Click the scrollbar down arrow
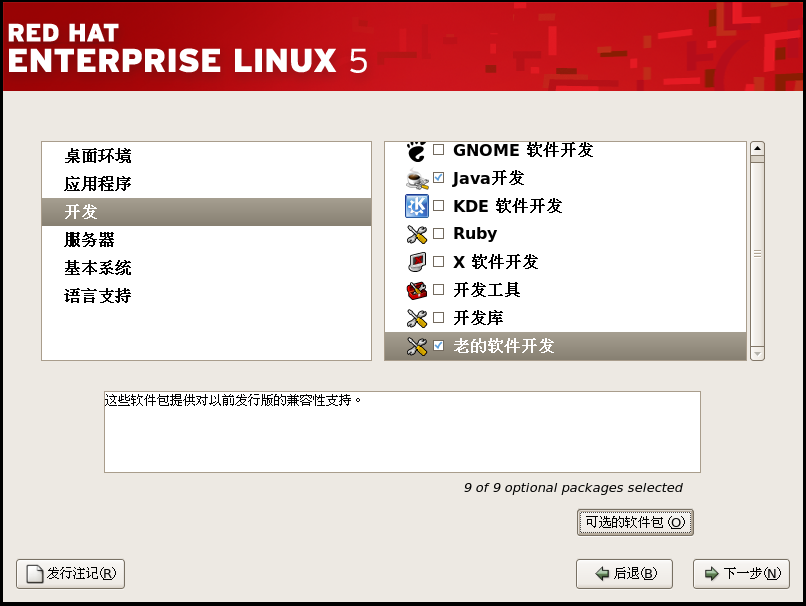806x606 pixels. [x=757, y=354]
